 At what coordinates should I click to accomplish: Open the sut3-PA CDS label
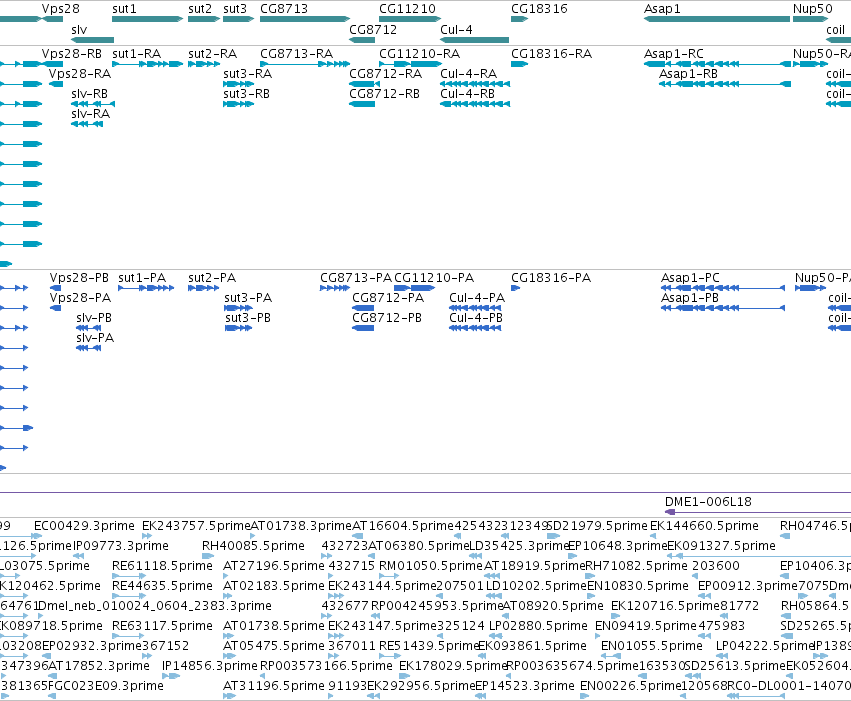247,298
